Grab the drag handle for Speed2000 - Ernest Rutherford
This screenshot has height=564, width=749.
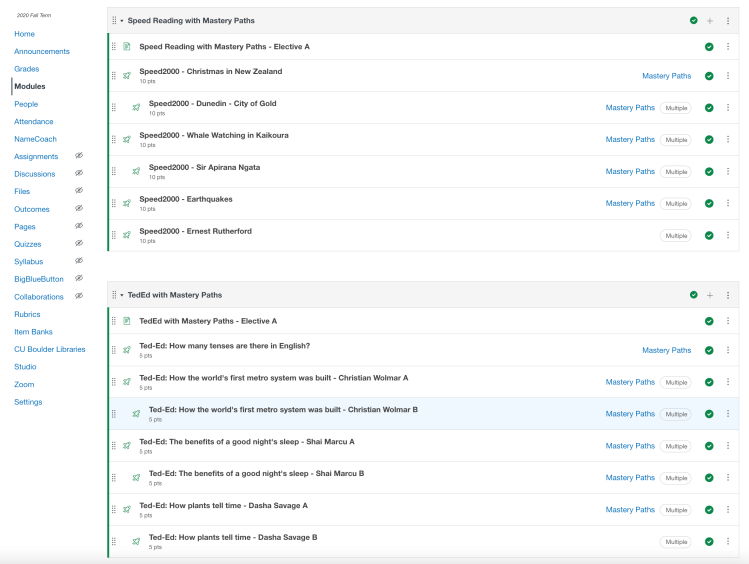coord(114,235)
